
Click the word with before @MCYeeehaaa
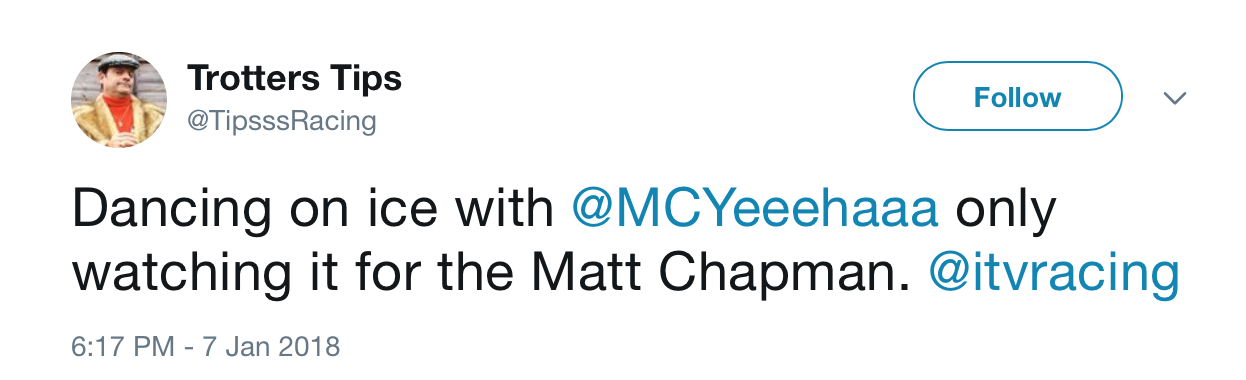click(505, 211)
